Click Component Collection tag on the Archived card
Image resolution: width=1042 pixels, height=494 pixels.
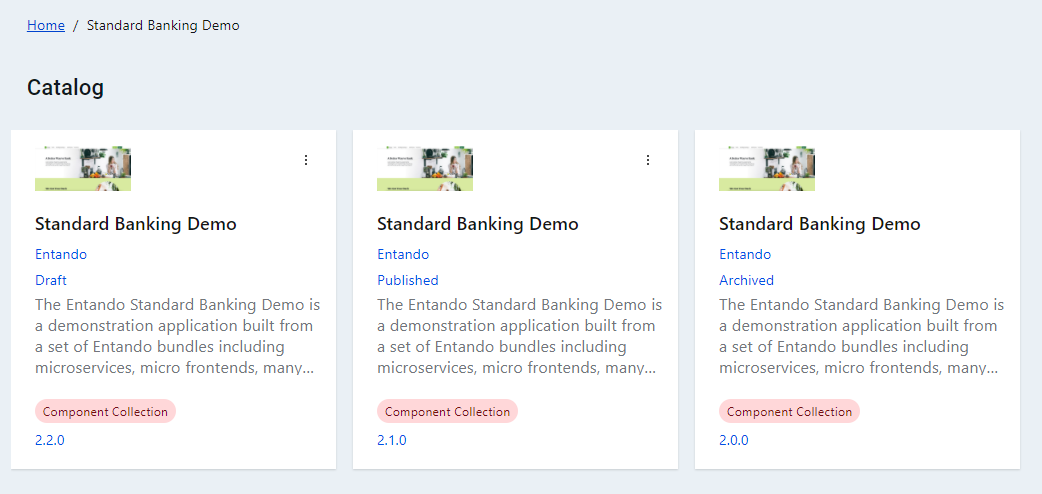[x=789, y=412]
